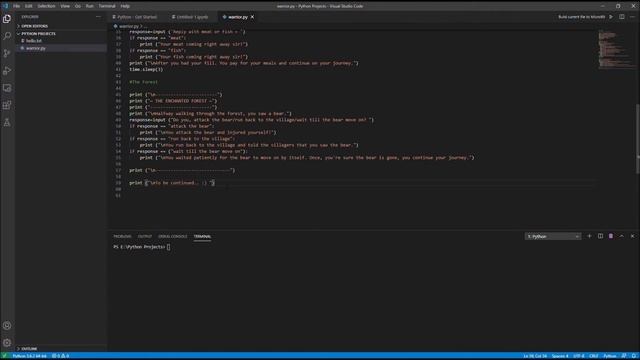Image resolution: width=640 pixels, height=360 pixels.
Task: Open hello.txt in the Explorer
Action: click(33, 41)
